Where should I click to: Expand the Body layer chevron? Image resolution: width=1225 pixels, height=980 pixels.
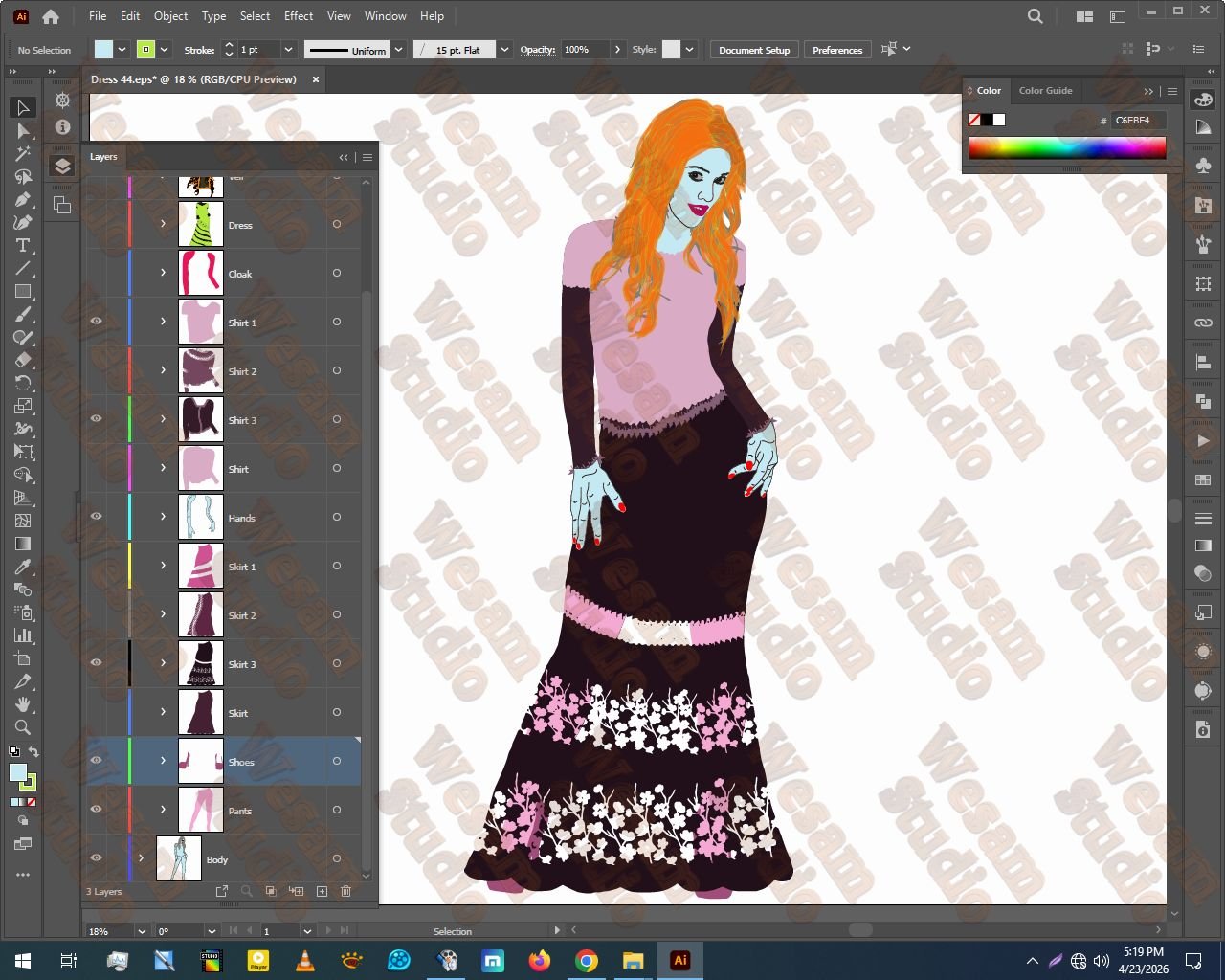click(141, 858)
